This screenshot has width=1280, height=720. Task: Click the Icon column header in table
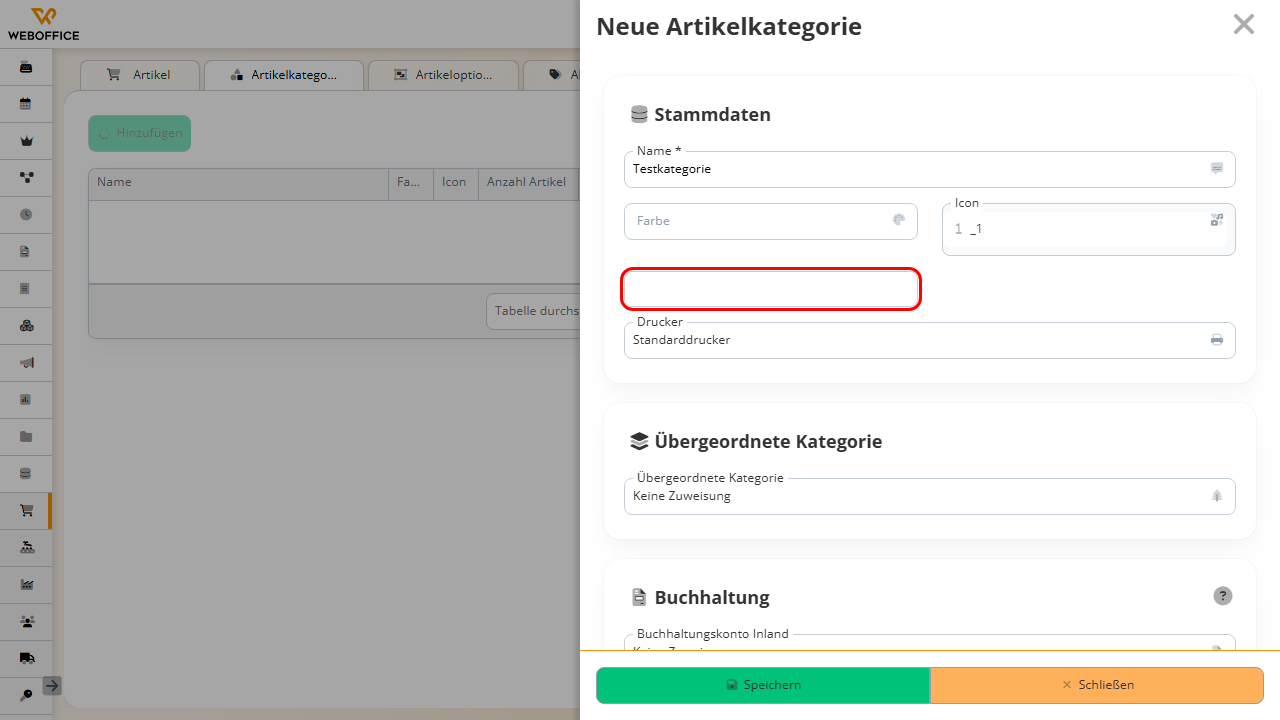pos(455,183)
